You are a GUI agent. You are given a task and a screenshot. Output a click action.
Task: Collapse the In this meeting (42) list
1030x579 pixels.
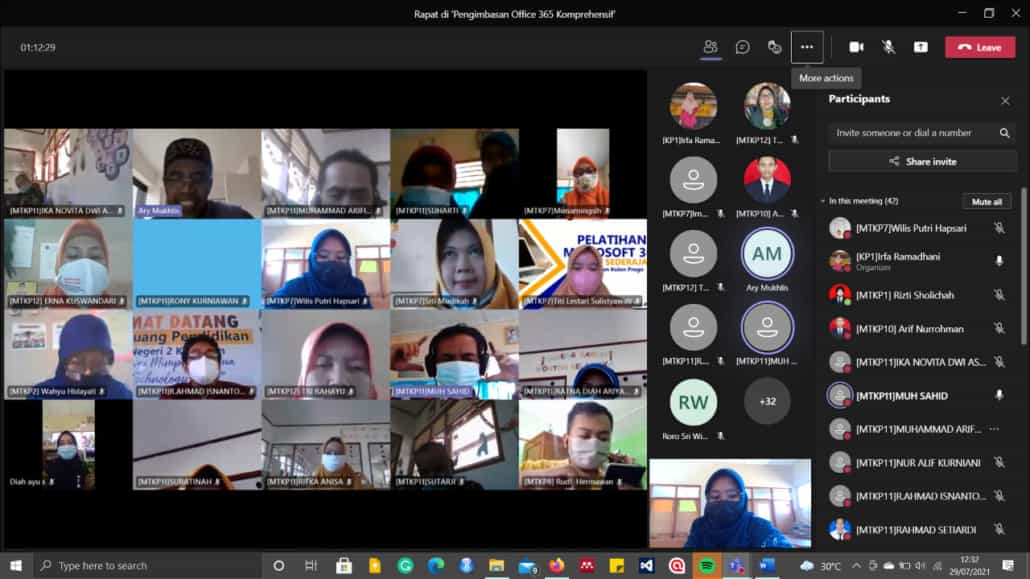[822, 201]
